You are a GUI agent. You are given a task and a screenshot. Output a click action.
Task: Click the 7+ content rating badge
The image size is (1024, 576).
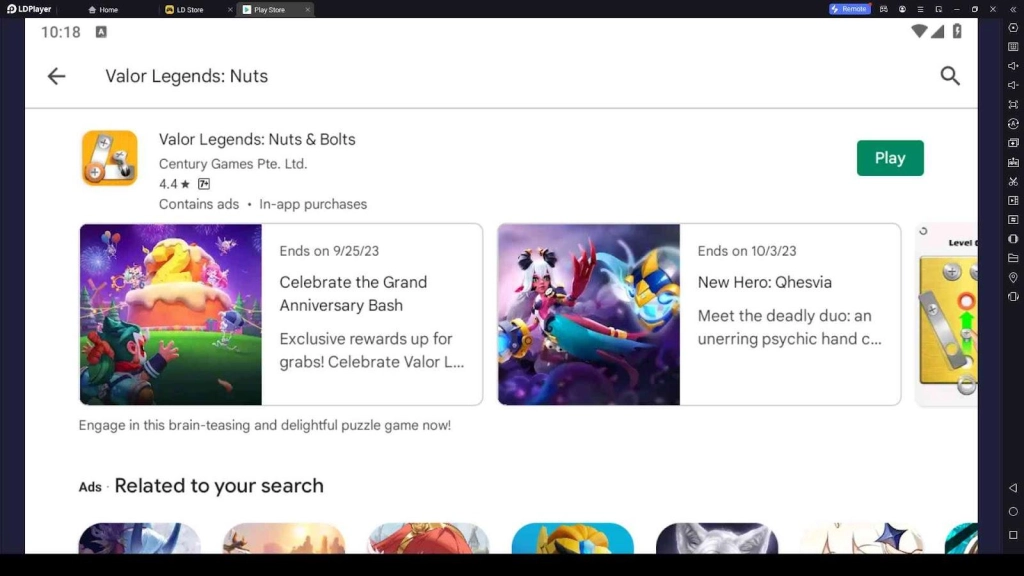pos(204,184)
